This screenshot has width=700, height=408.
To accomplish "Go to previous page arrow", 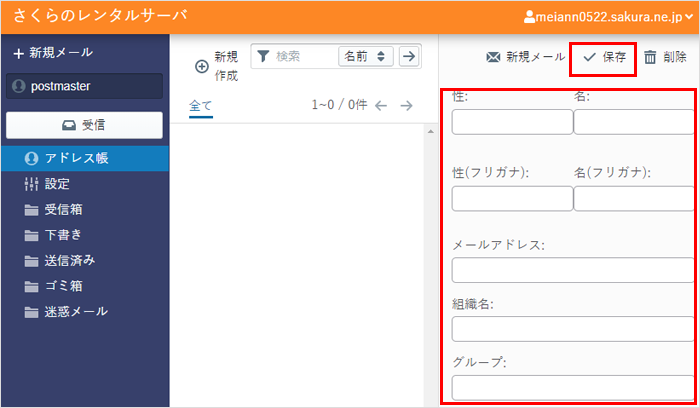I will (x=381, y=106).
